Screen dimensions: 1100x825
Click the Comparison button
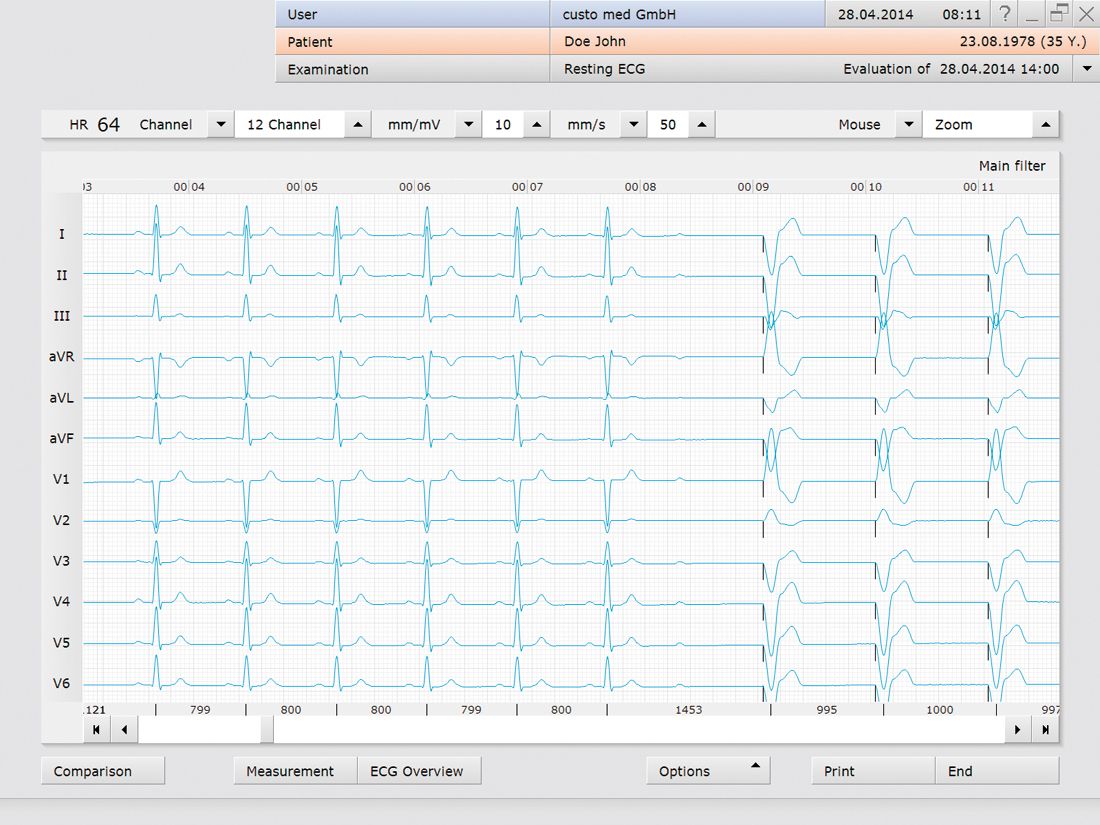[x=101, y=771]
